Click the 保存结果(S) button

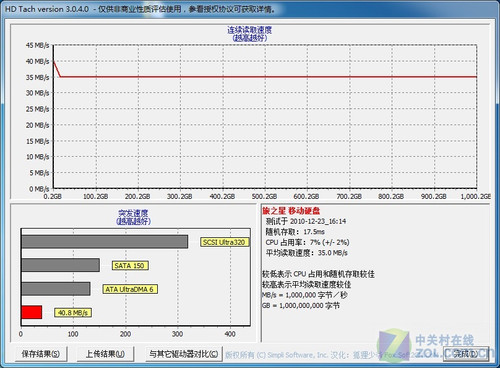coord(41,354)
